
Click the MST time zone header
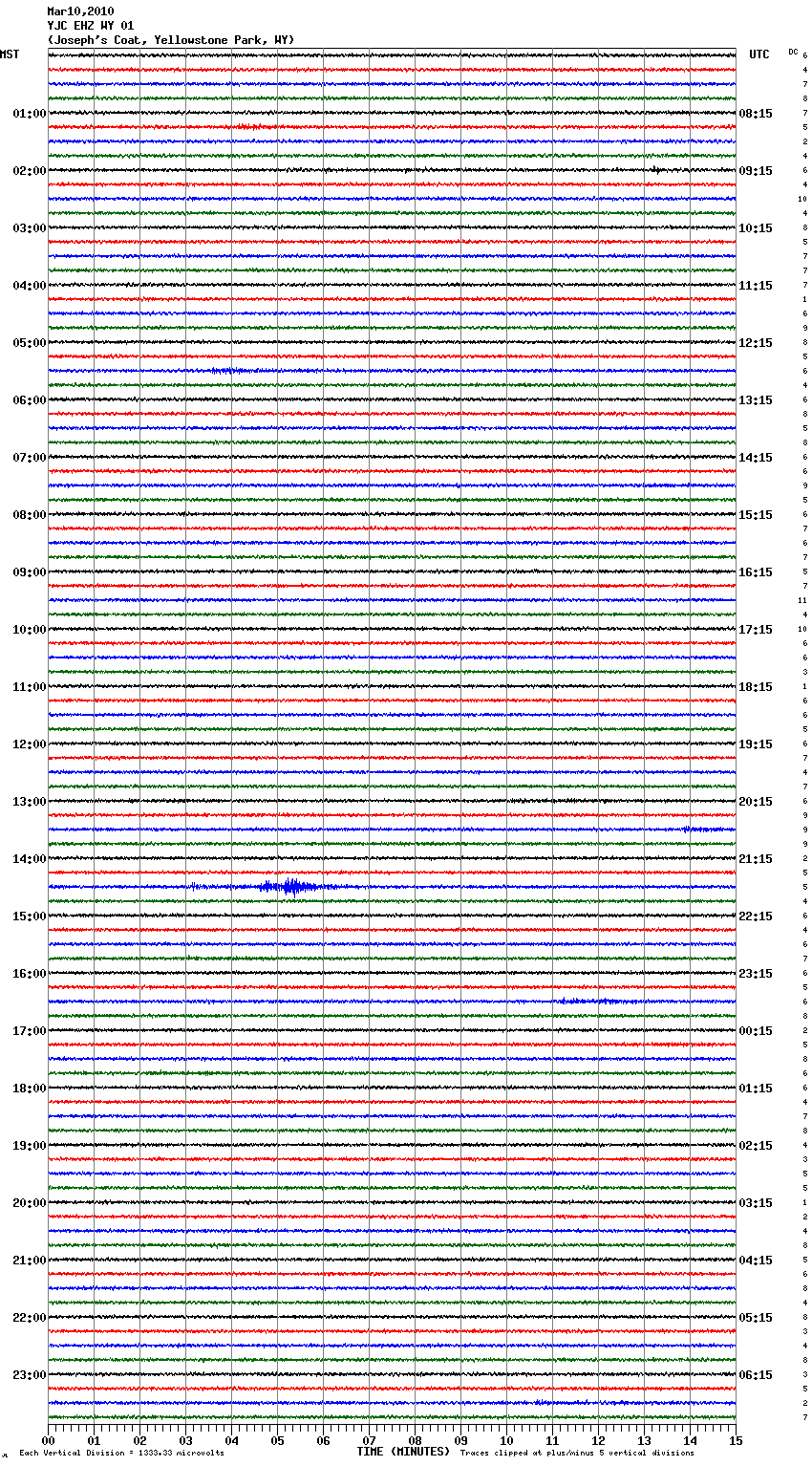coord(10,54)
